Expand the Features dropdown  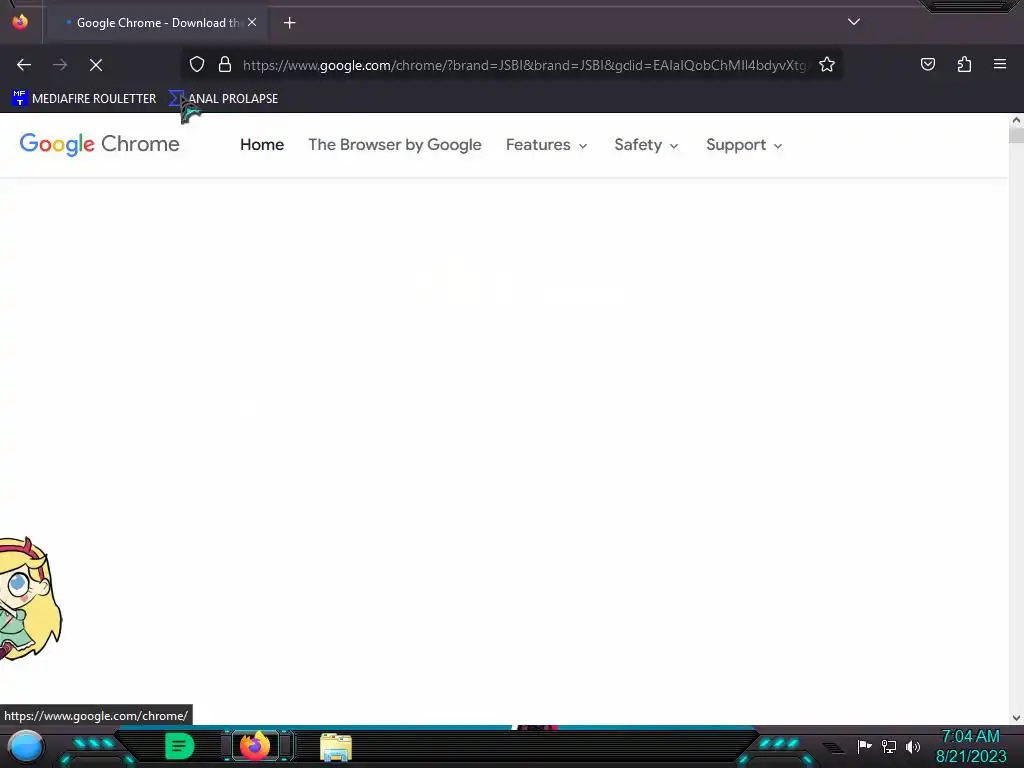coord(546,145)
